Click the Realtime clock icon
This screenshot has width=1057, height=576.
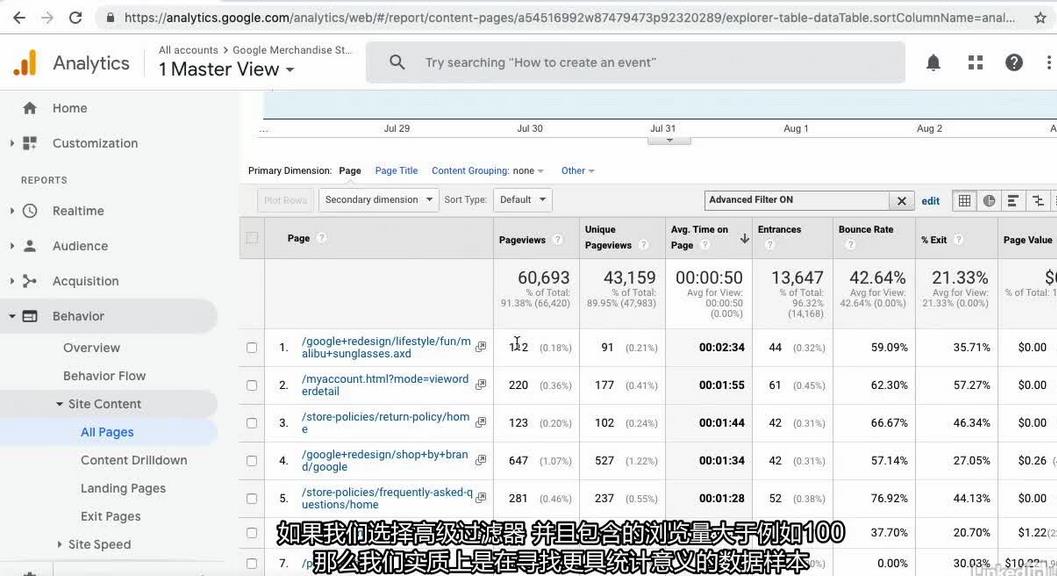[x=30, y=211]
